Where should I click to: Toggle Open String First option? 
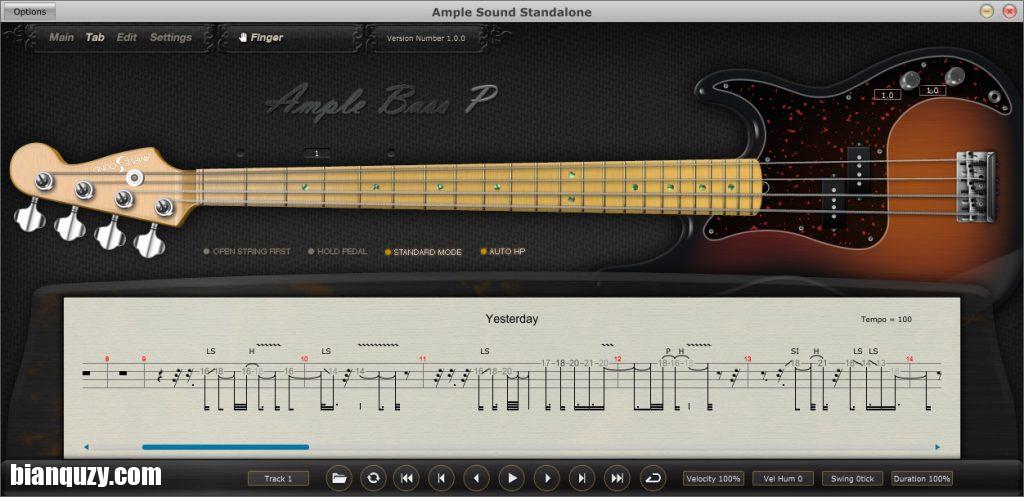[x=247, y=251]
